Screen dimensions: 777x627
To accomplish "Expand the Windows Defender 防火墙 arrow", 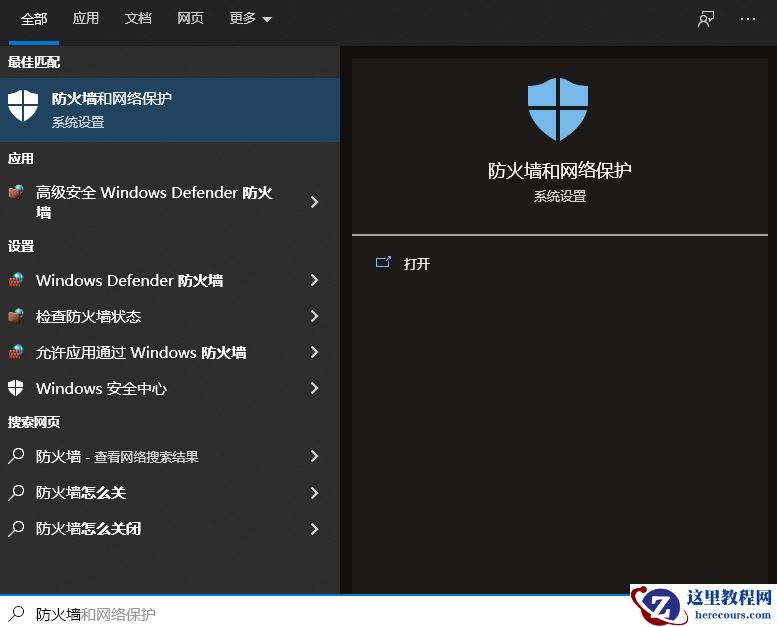I will click(x=314, y=280).
